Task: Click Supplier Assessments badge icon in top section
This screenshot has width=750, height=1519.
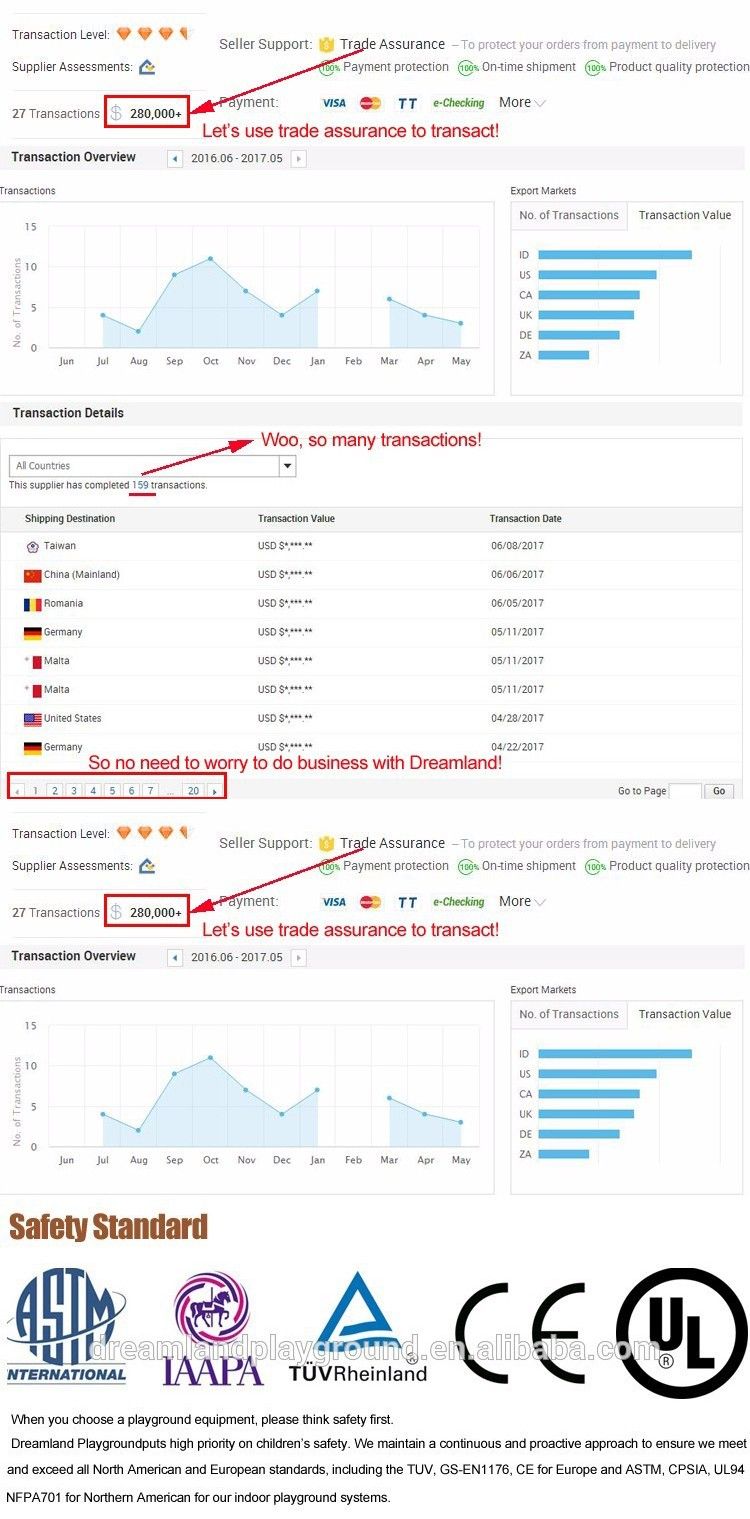Action: pos(147,67)
